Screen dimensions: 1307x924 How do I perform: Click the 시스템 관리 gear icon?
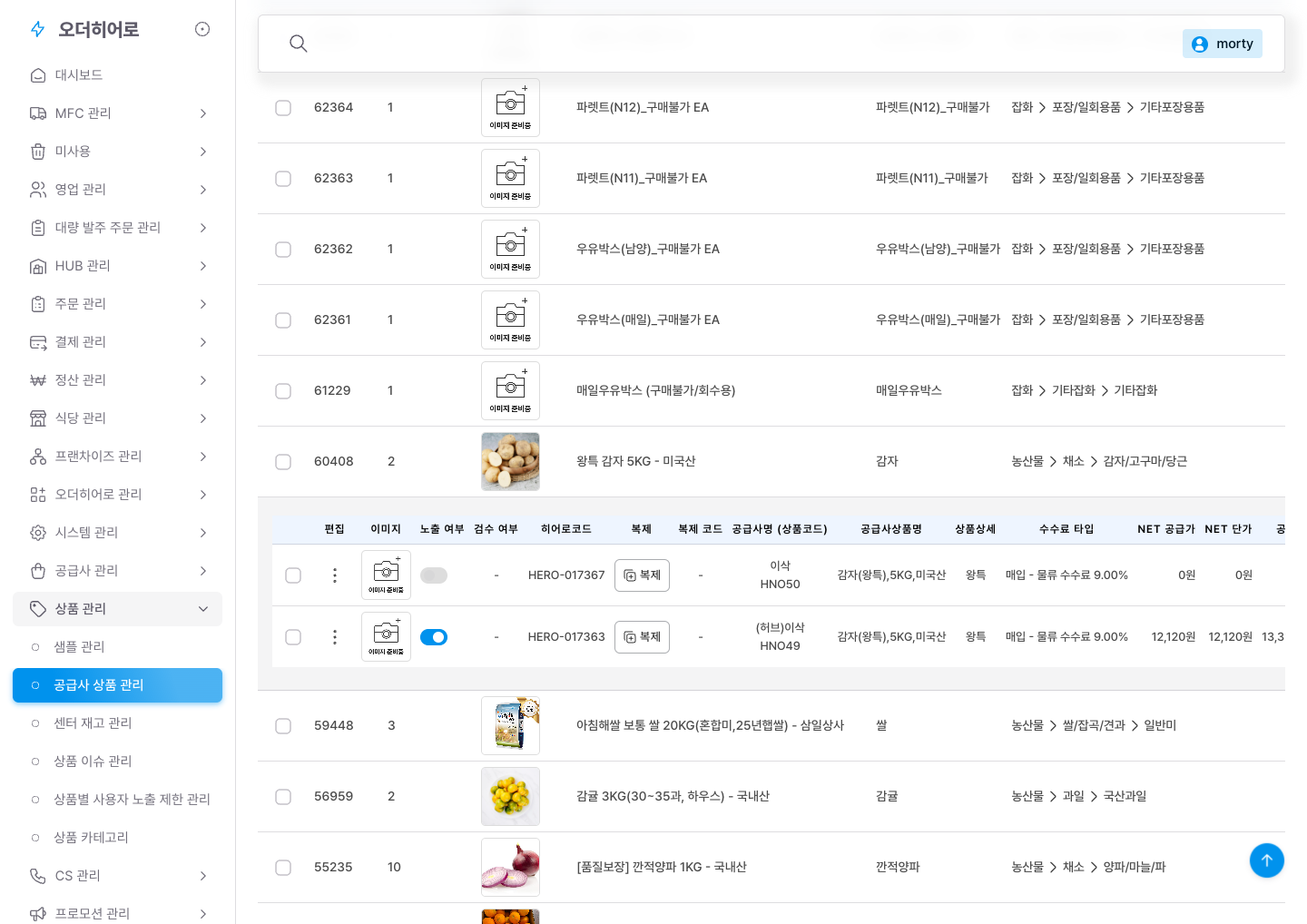point(38,533)
